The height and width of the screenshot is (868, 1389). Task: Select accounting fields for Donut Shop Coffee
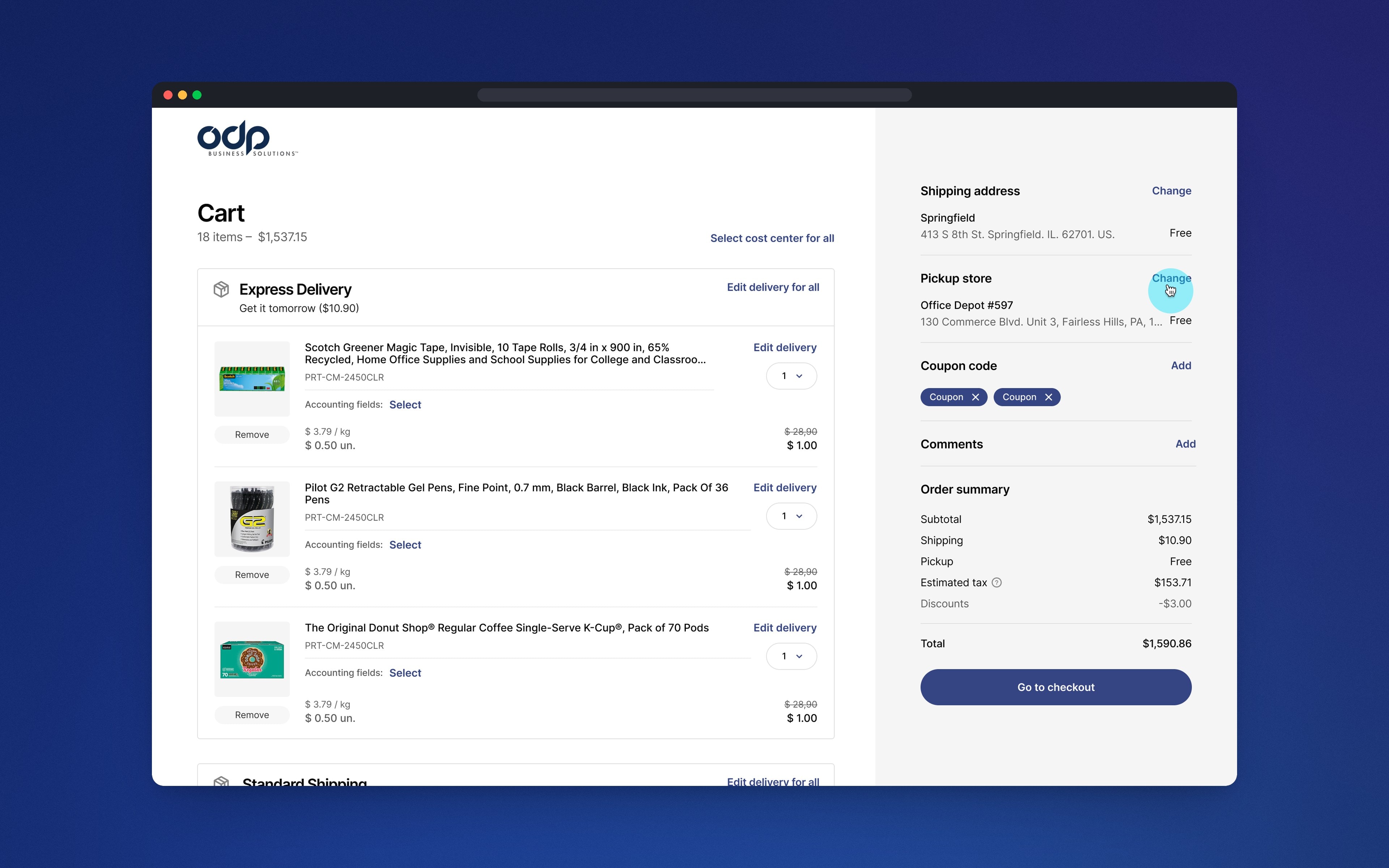(x=405, y=673)
